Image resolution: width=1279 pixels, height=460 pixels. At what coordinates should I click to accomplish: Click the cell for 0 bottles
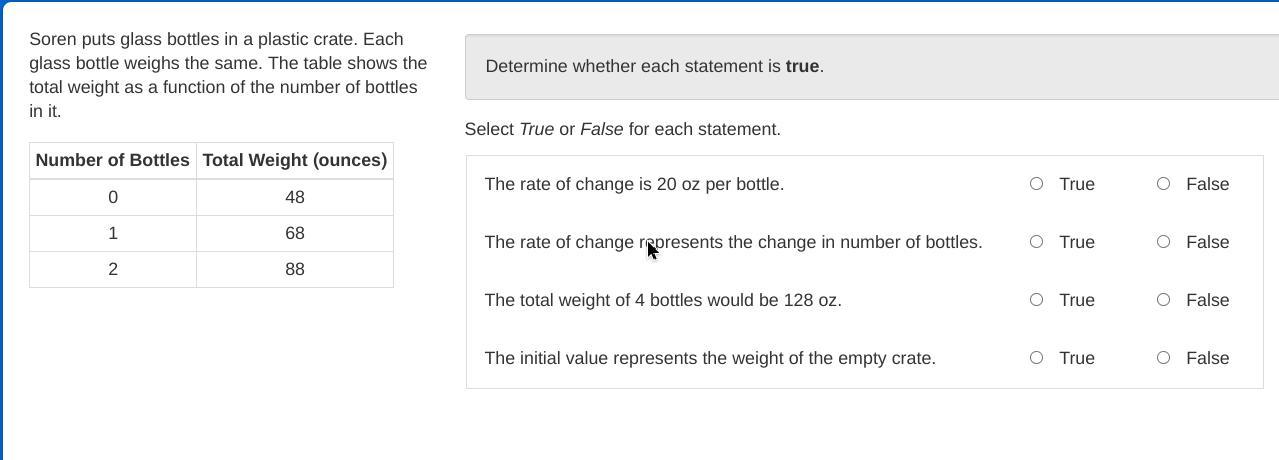coord(113,197)
